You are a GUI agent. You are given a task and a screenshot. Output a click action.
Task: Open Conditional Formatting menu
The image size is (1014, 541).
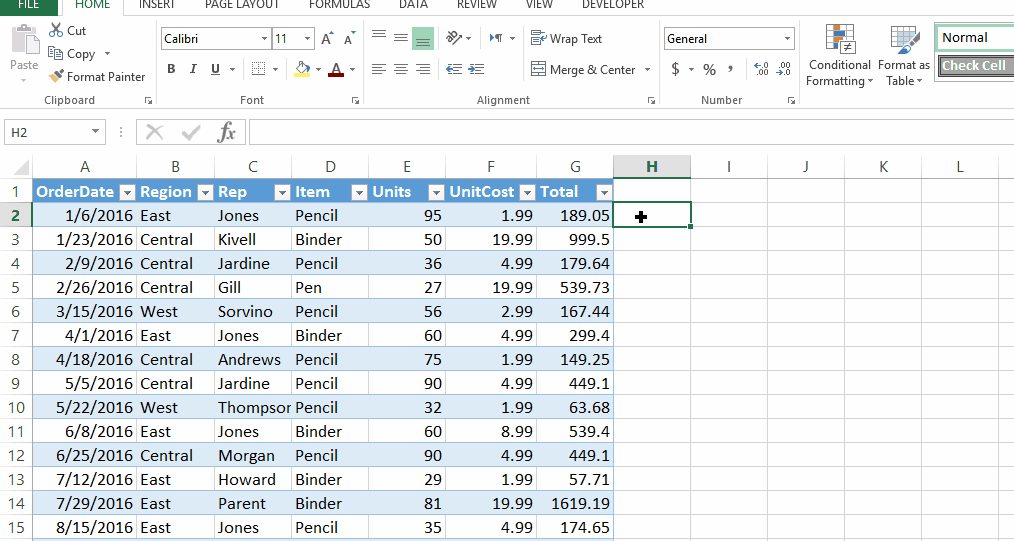click(840, 56)
